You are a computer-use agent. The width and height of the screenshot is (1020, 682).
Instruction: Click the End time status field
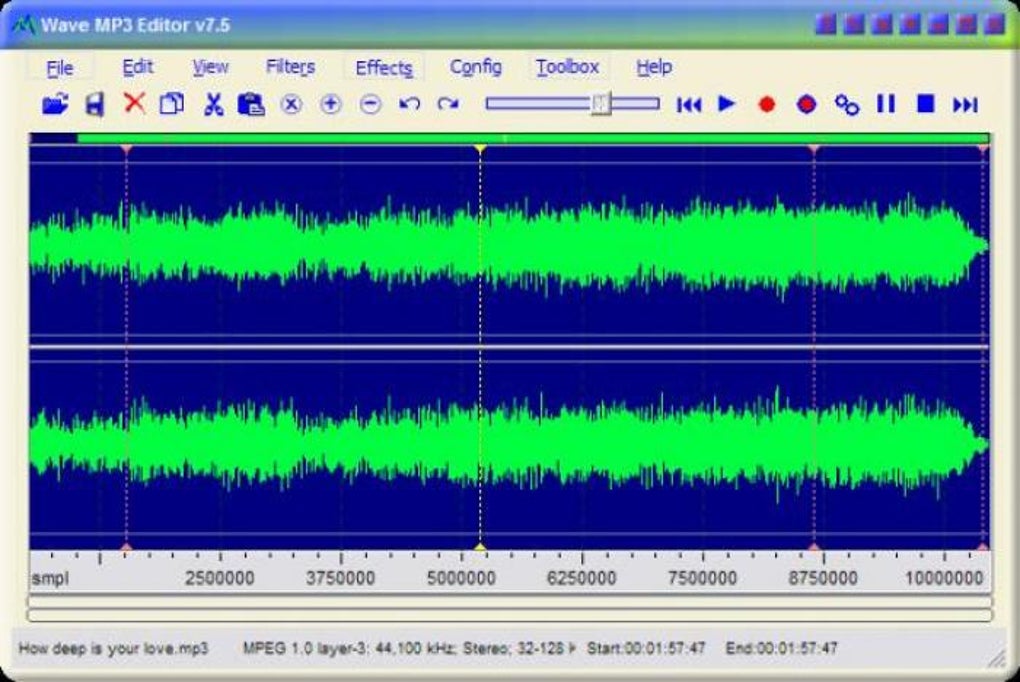(781, 648)
